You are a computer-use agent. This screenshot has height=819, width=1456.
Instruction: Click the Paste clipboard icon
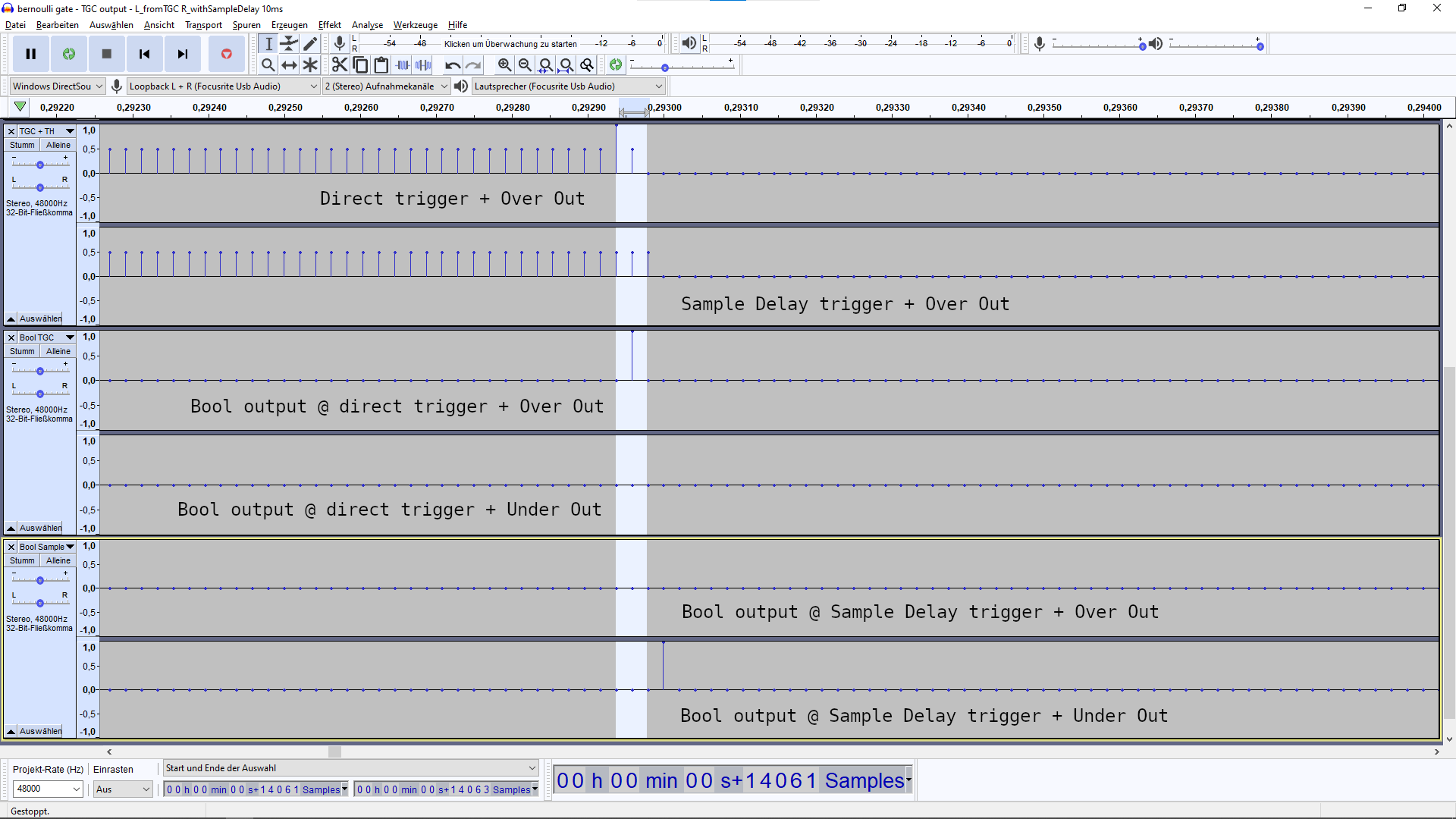(x=381, y=65)
